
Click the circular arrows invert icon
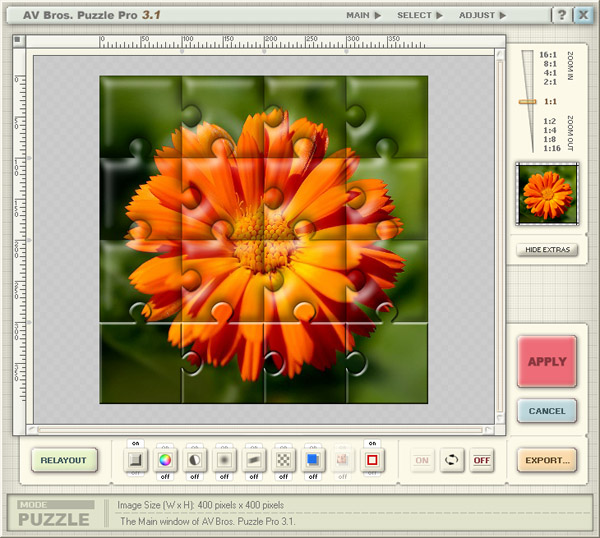[x=452, y=460]
